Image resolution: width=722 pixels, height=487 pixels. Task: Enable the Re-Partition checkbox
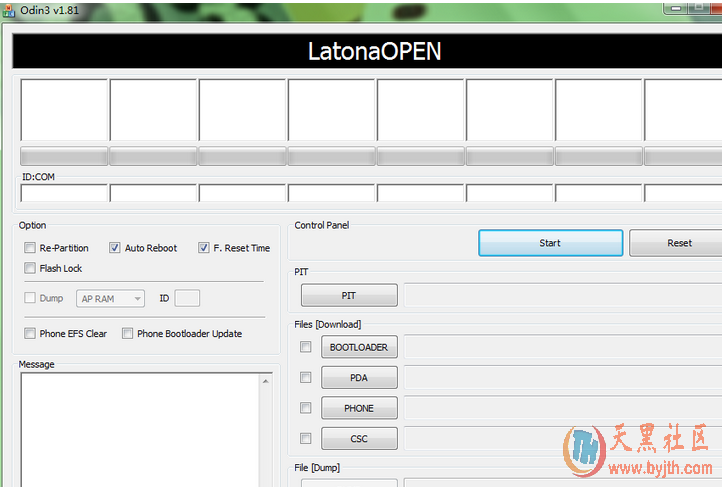pyautogui.click(x=30, y=248)
